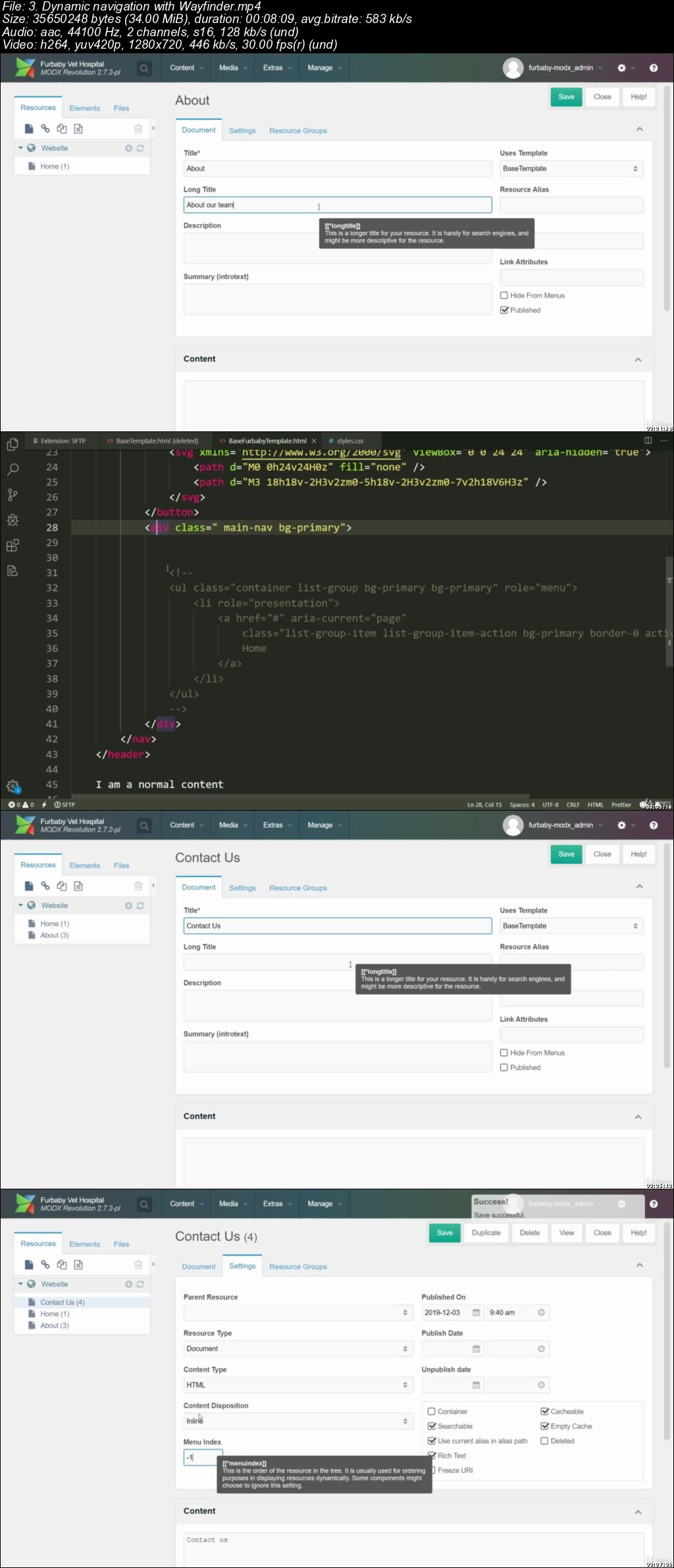Open the VS Code Search icon in activity bar

tap(12, 470)
